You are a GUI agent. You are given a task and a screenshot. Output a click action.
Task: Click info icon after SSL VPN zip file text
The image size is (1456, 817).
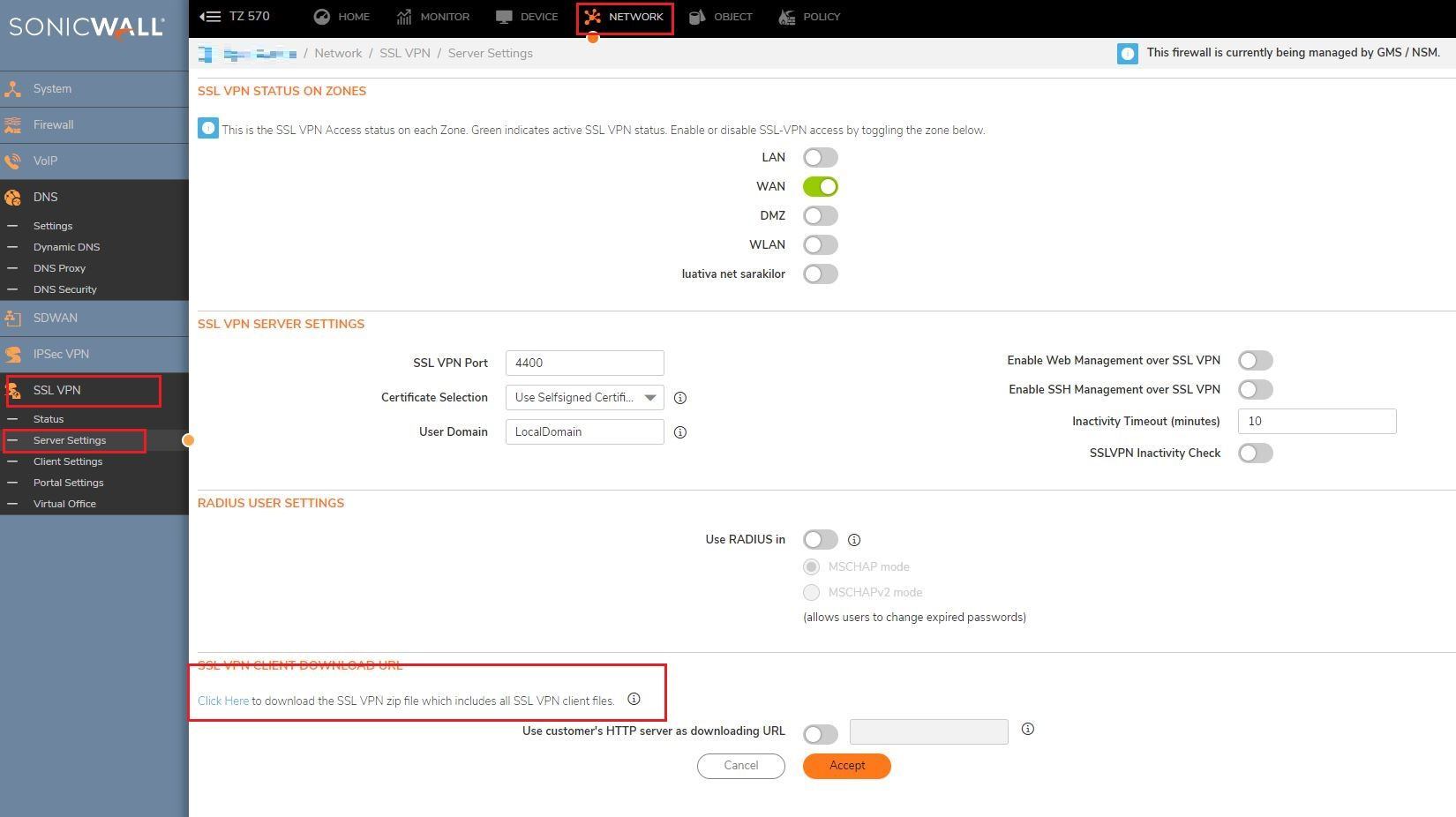[x=634, y=699]
